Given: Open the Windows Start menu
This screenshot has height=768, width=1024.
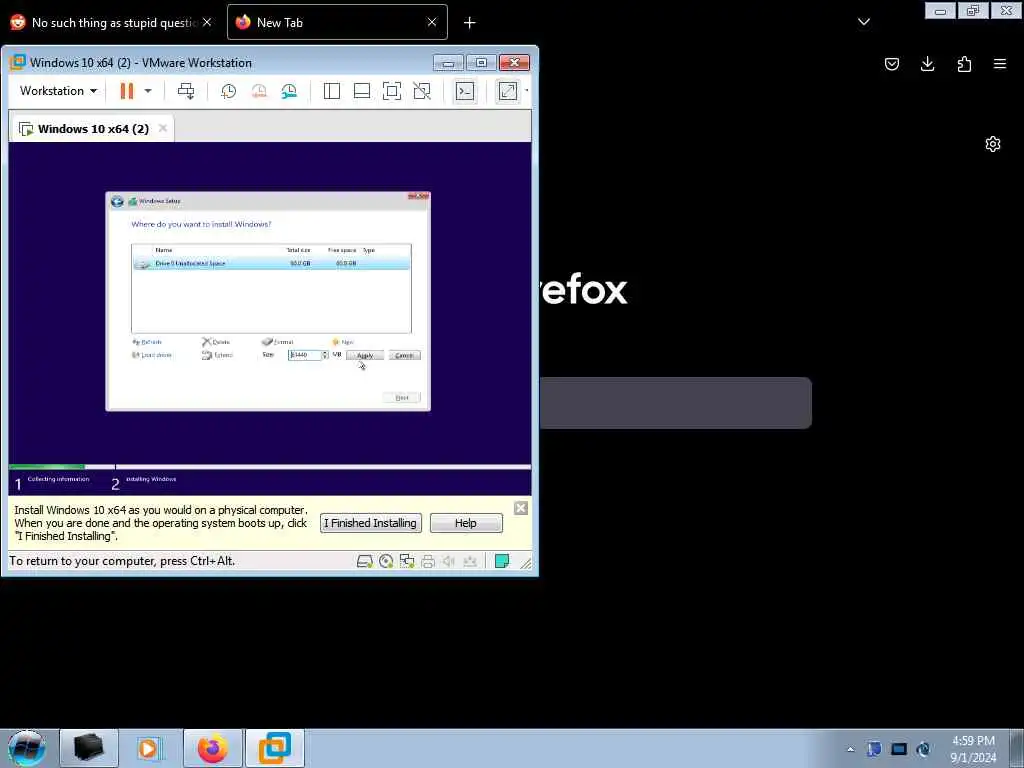Looking at the screenshot, I should pyautogui.click(x=27, y=748).
